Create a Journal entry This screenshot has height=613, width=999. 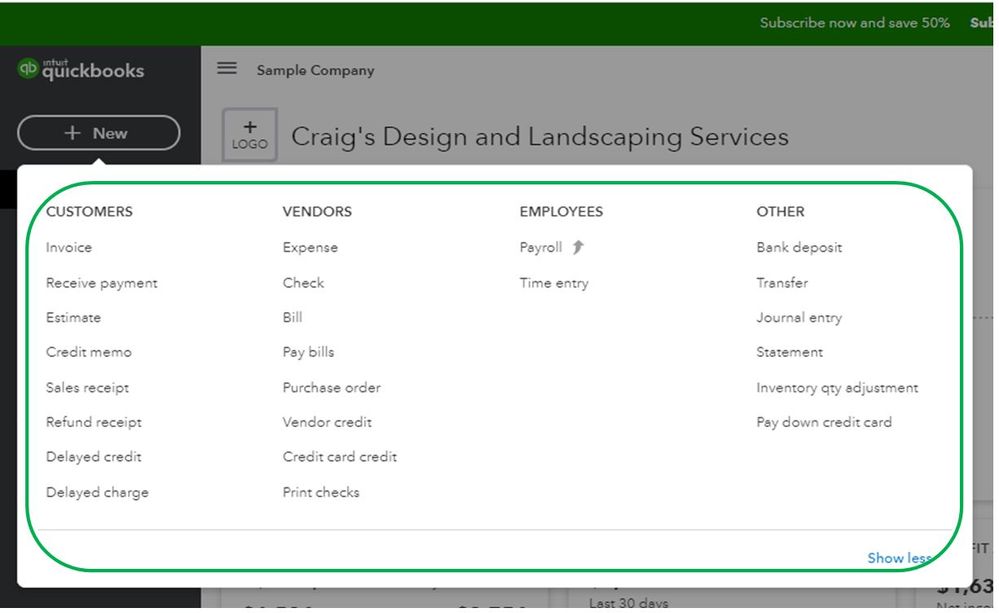click(799, 317)
